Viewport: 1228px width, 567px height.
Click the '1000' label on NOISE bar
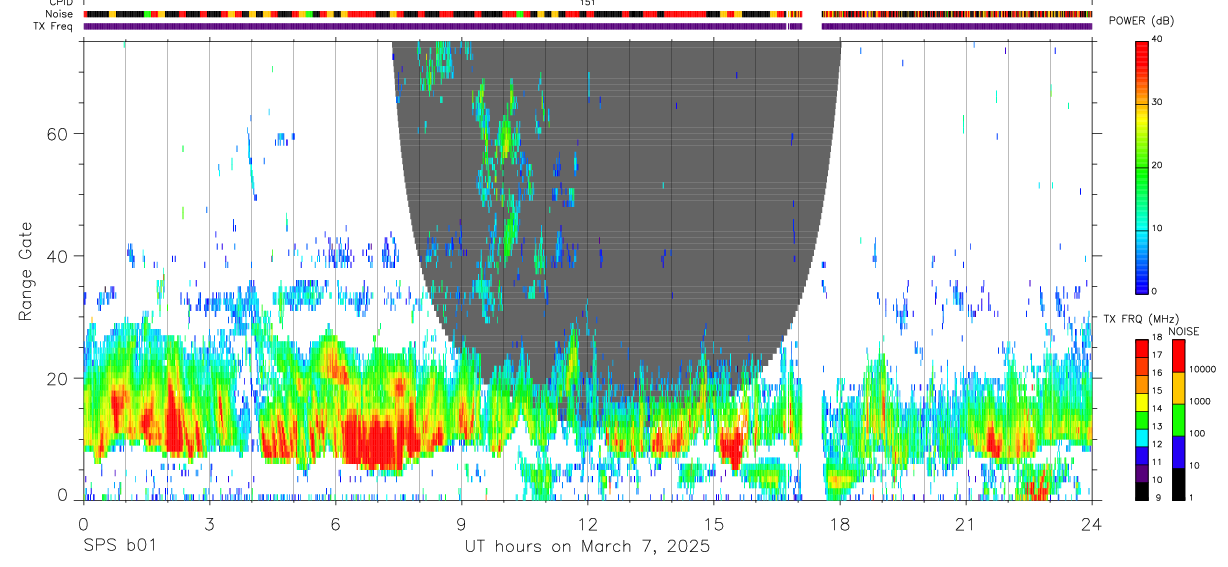pyautogui.click(x=1200, y=401)
